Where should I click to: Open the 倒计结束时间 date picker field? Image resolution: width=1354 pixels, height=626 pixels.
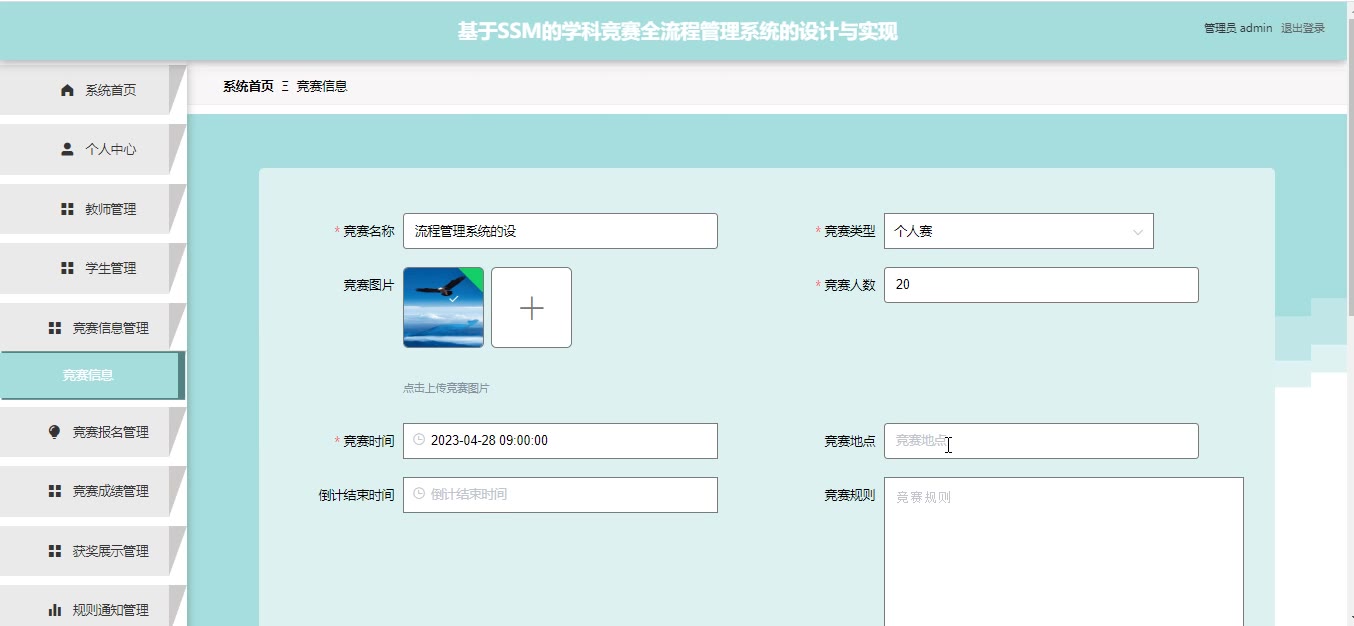(560, 494)
